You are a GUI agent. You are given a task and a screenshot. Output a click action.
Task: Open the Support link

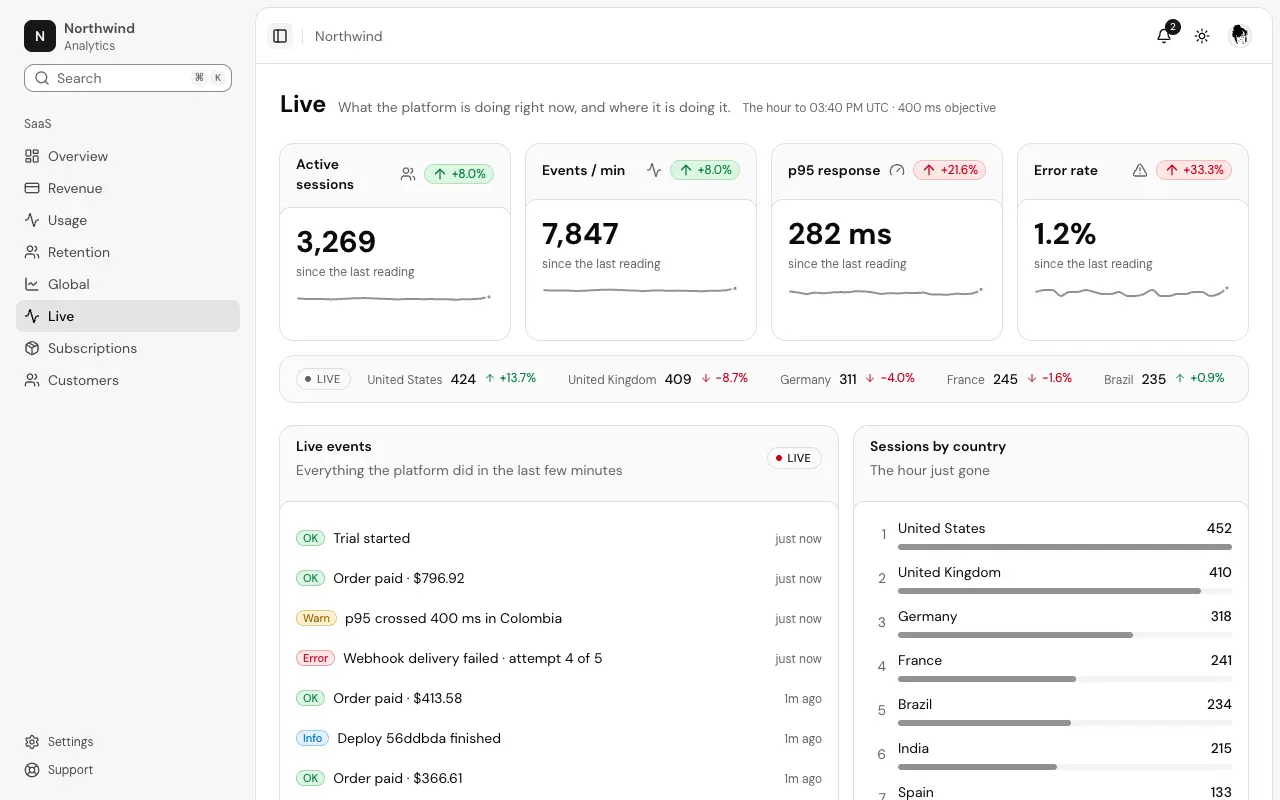coord(128,770)
